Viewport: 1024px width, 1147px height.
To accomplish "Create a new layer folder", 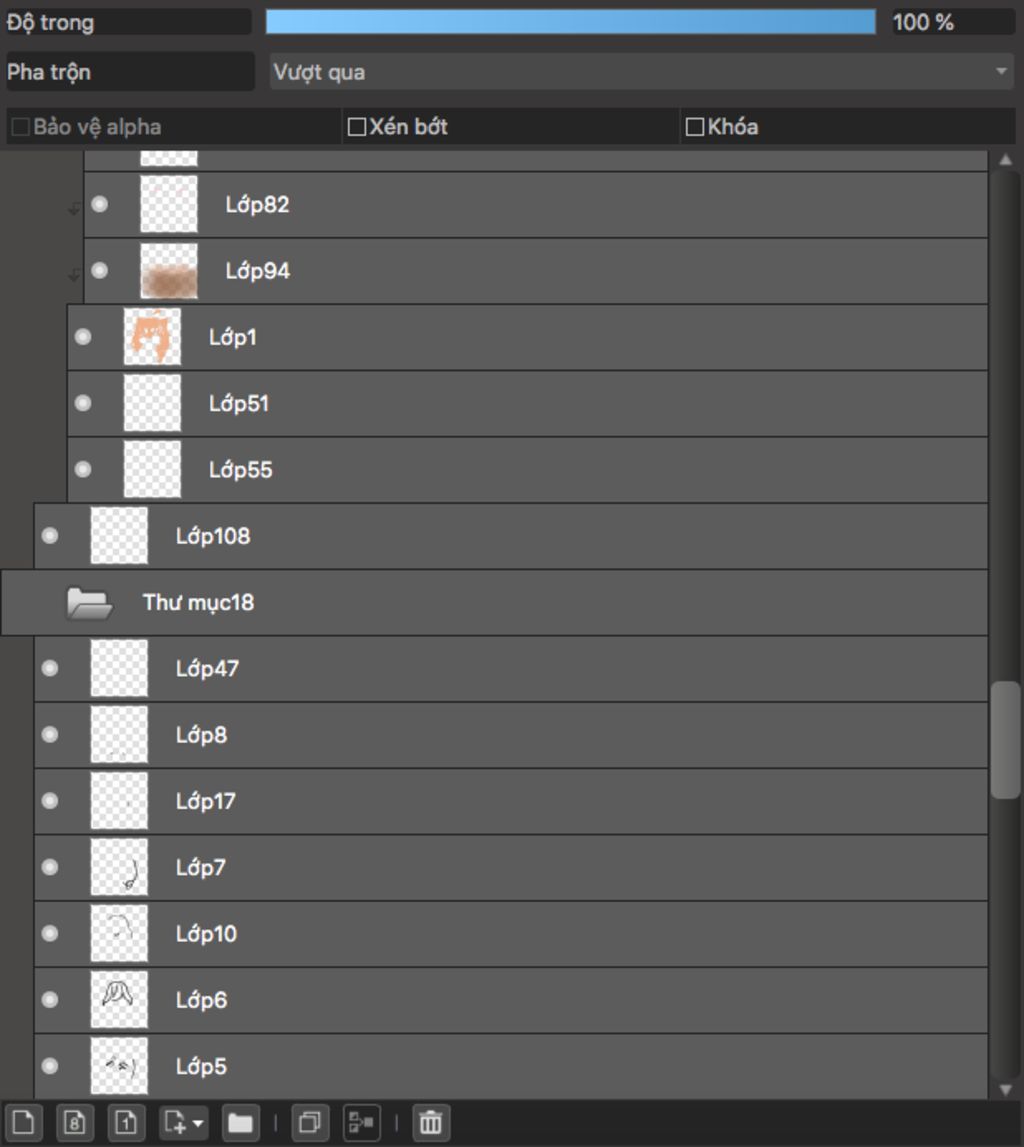I will (x=240, y=1122).
